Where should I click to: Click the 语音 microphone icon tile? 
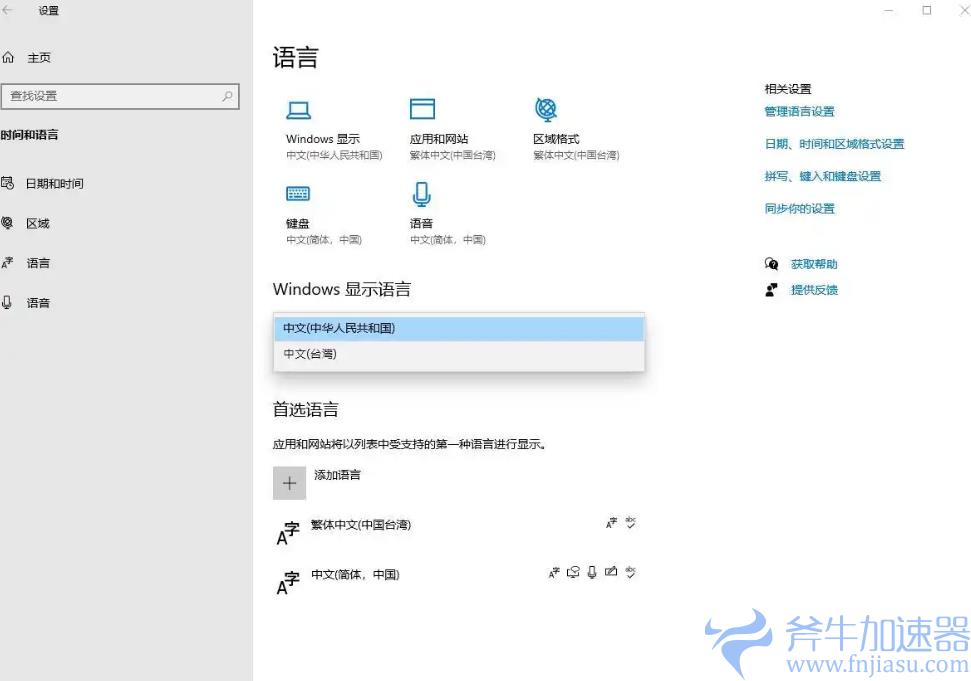[x=422, y=194]
